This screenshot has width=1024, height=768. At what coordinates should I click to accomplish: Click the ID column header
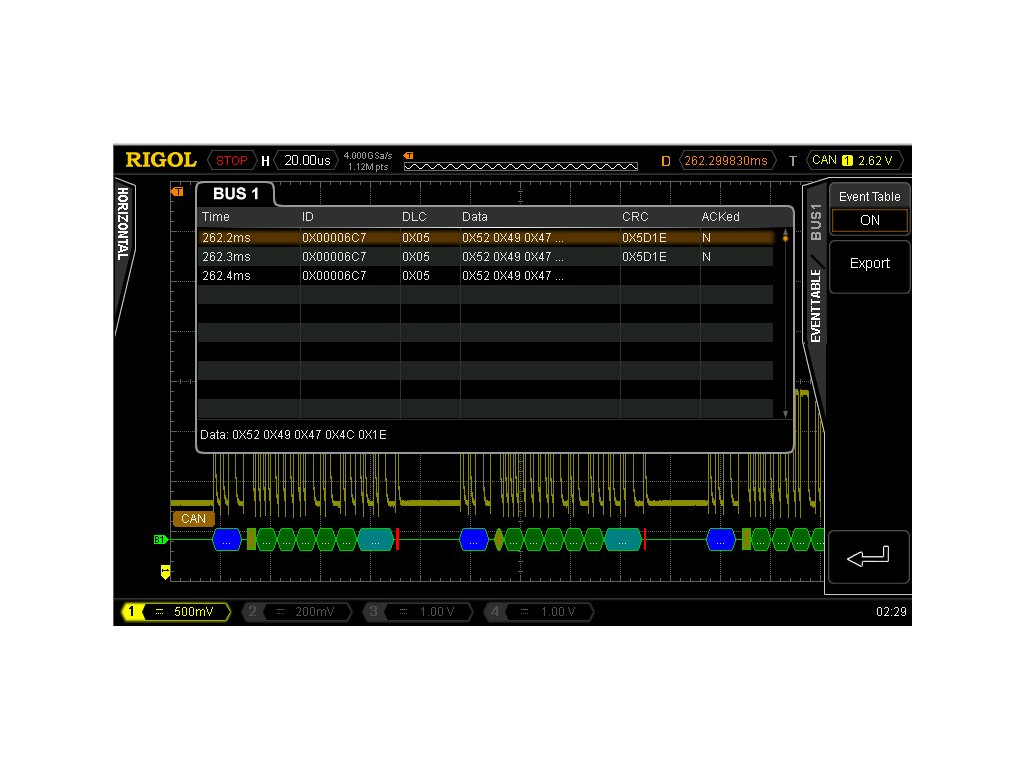(x=308, y=217)
